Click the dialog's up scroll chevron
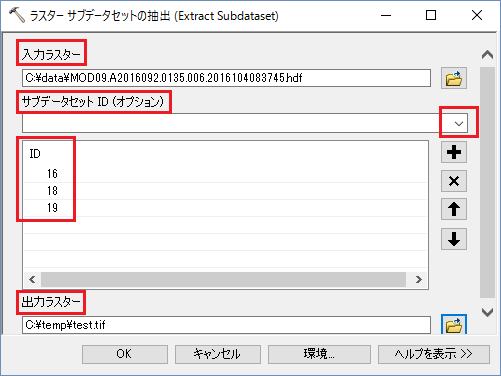Screen dimensions: 501x376 point(487,54)
